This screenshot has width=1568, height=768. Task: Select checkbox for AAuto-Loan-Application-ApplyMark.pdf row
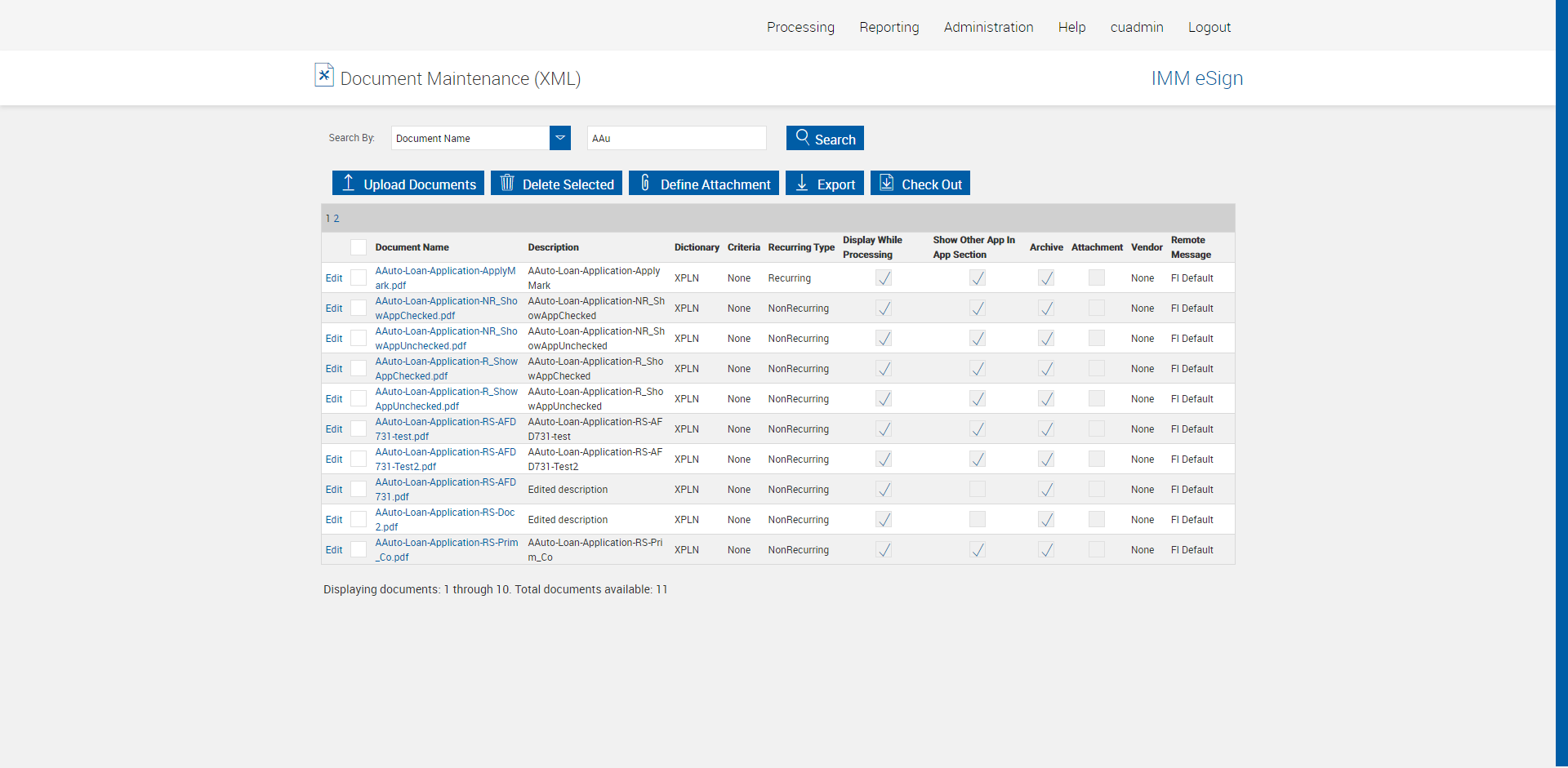(x=359, y=277)
